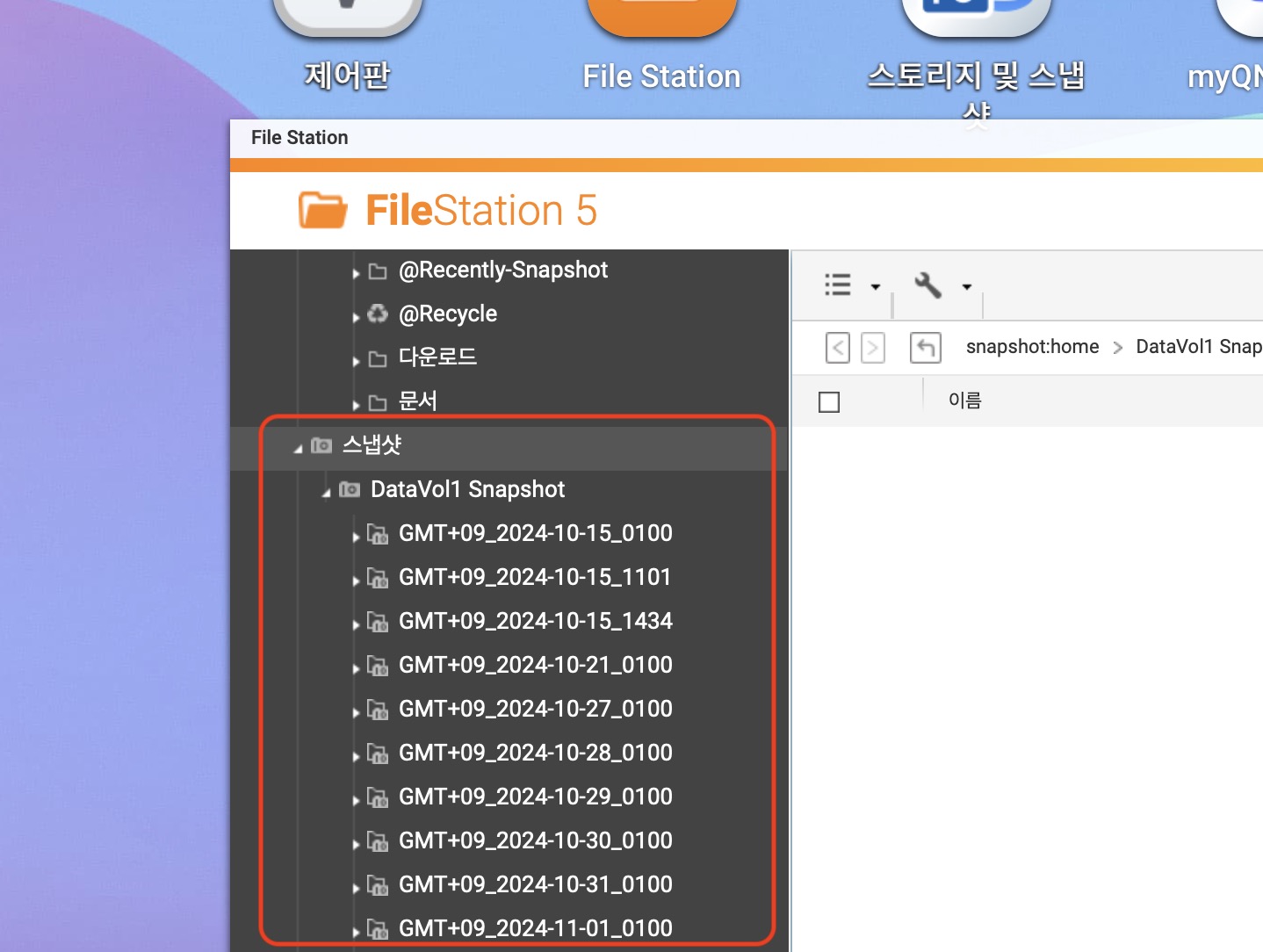This screenshot has width=1263, height=952.
Task: Expand snapshot GMT+09_2024-10-15_0100 arrow
Action: (x=356, y=537)
